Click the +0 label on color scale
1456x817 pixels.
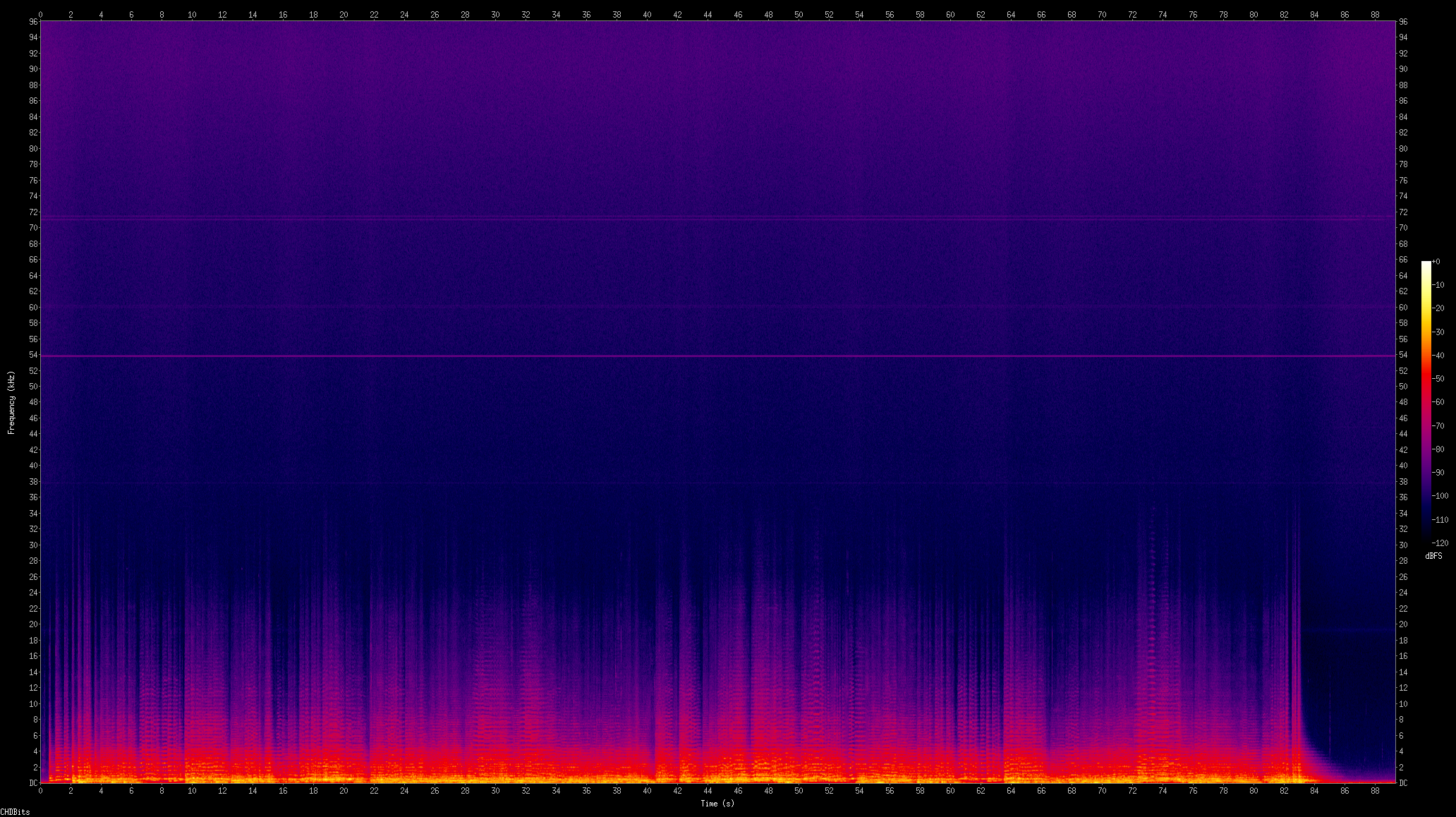point(1436,262)
